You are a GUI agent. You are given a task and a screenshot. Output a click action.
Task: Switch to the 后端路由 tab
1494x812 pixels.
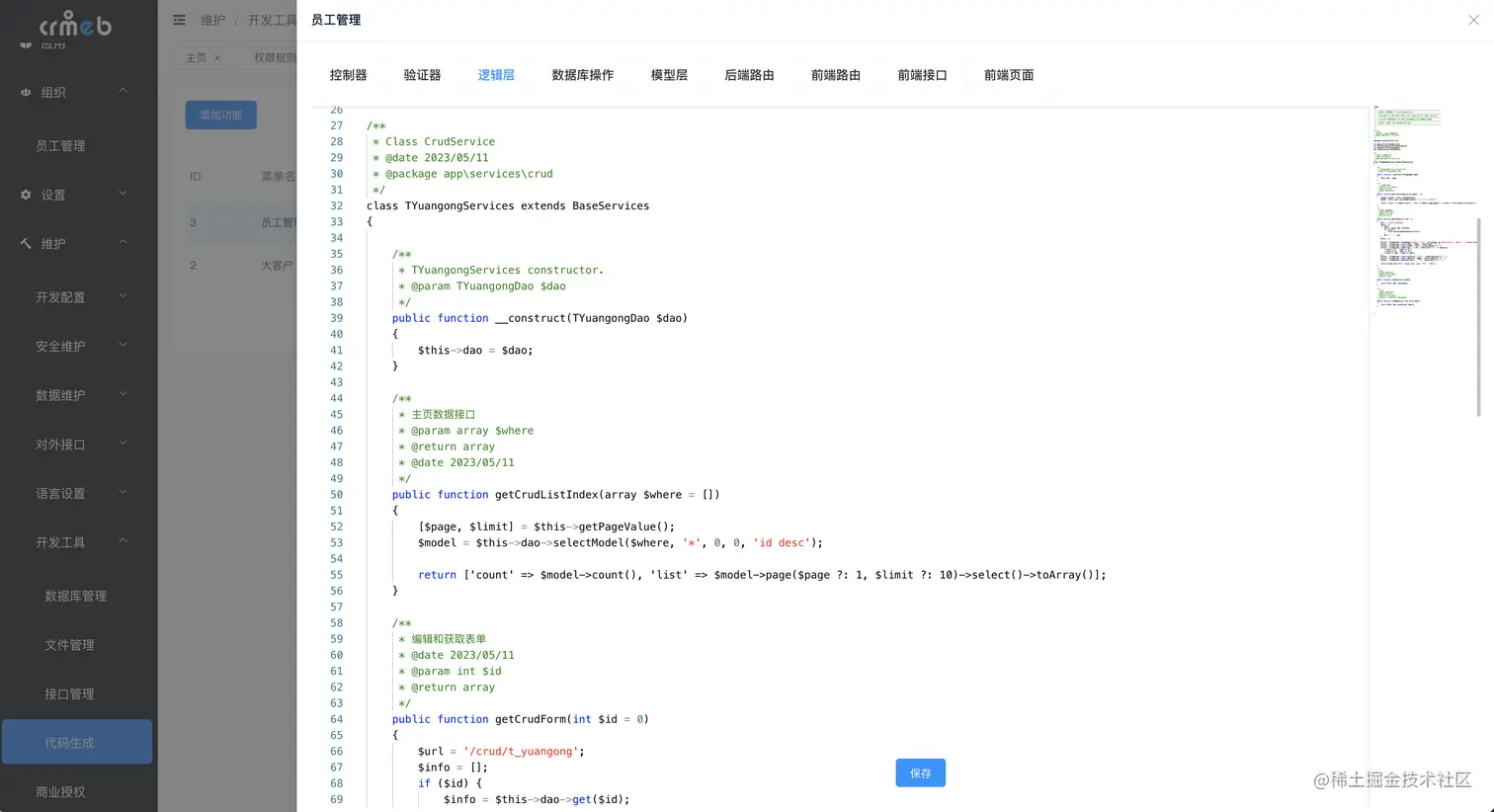coord(749,75)
